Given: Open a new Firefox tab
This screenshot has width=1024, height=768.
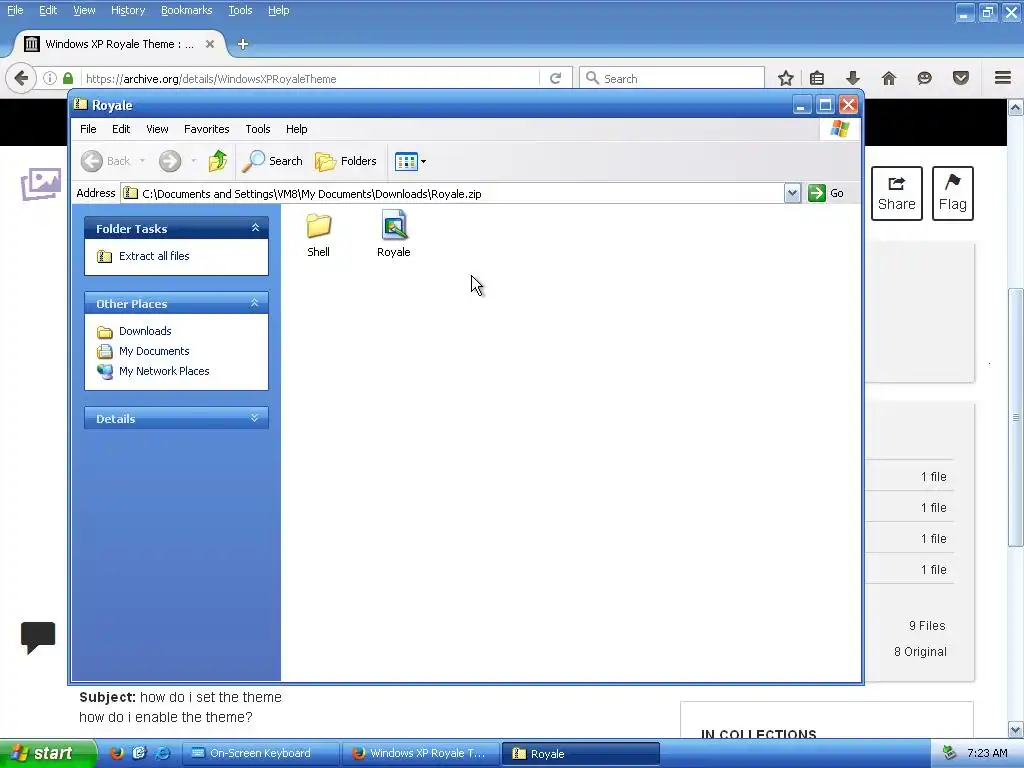Looking at the screenshot, I should tap(243, 44).
